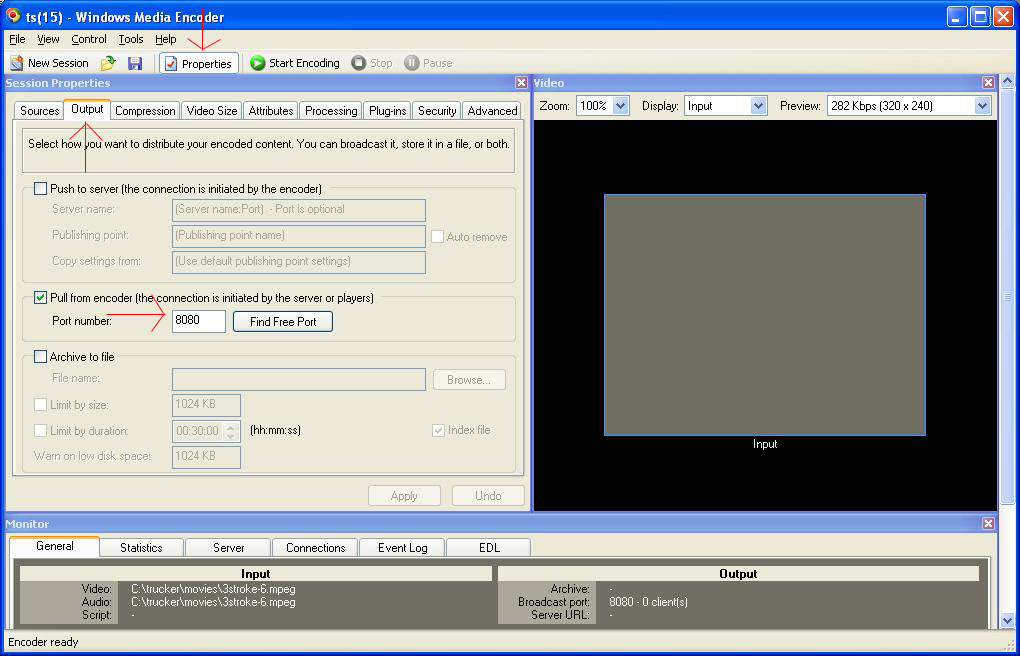
Task: Select the Output tab
Action: coord(87,109)
